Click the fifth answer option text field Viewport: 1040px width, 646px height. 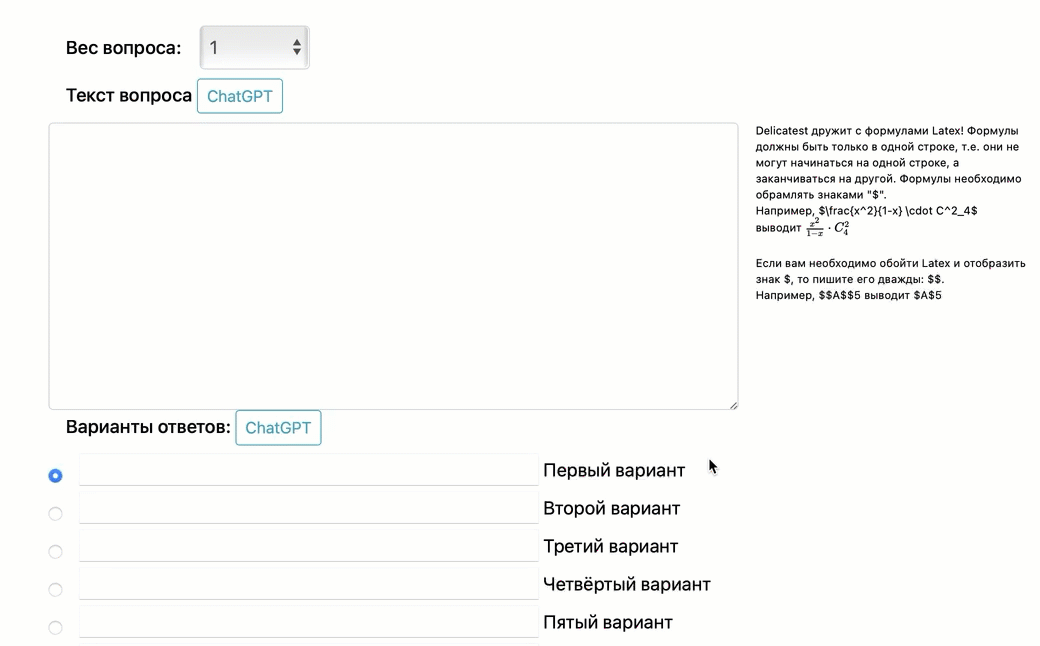(308, 622)
